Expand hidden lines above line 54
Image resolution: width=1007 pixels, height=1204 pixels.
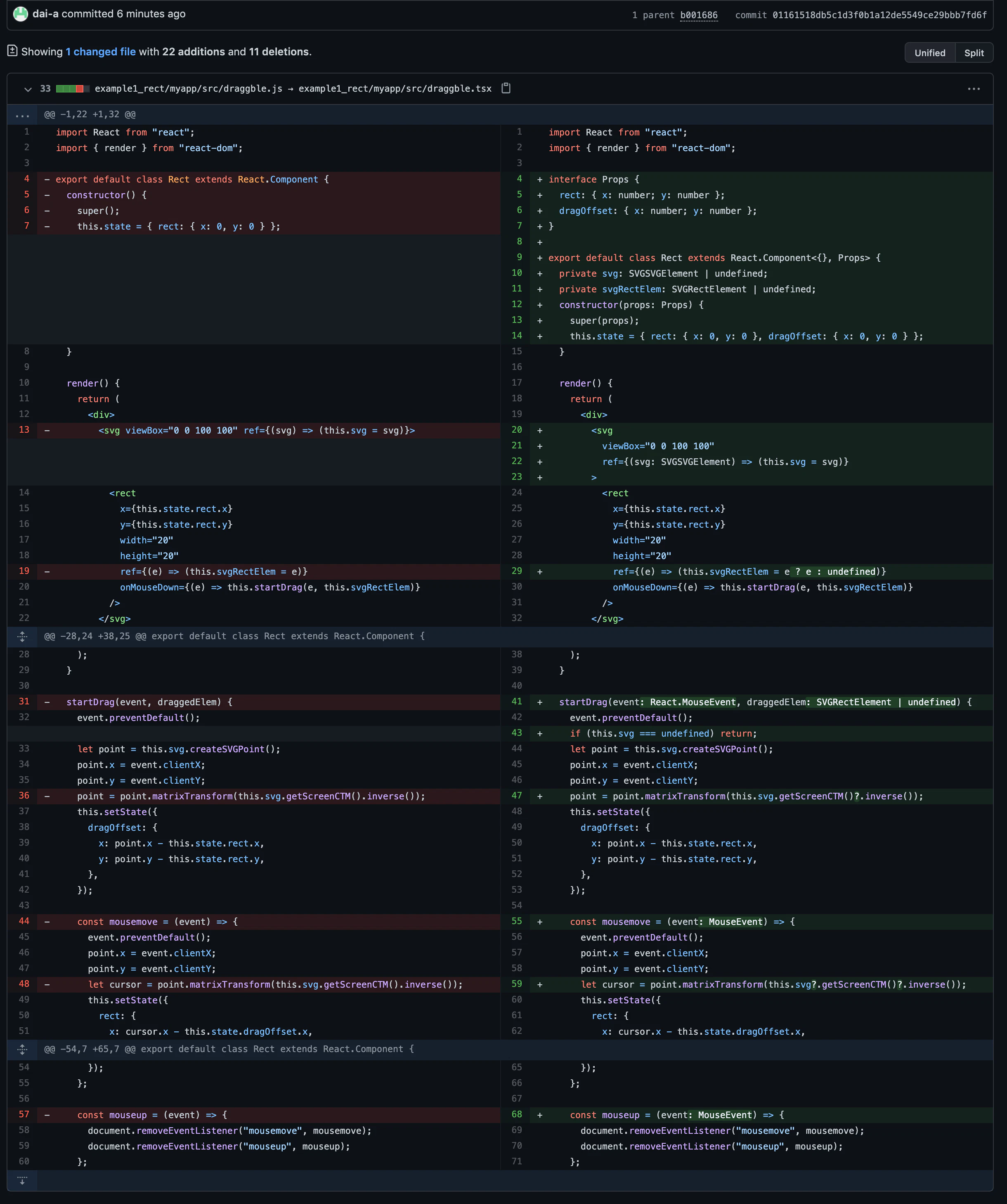[22, 1049]
